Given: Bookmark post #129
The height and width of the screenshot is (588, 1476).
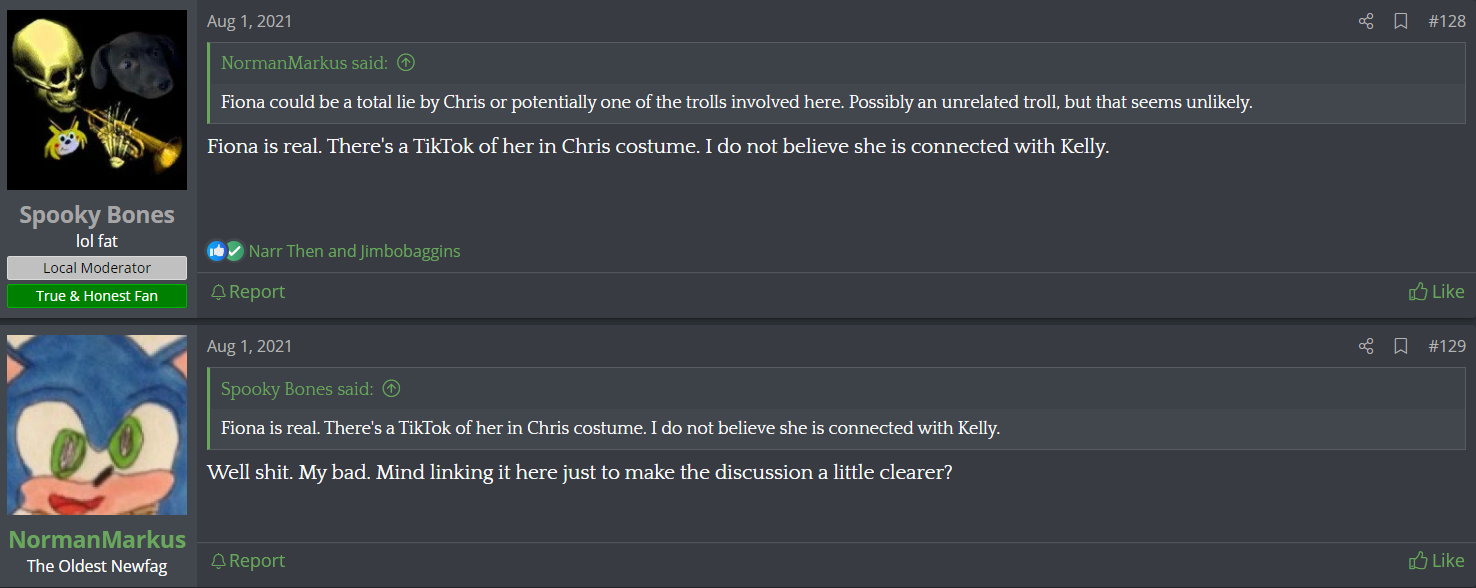Looking at the screenshot, I should (1401, 346).
